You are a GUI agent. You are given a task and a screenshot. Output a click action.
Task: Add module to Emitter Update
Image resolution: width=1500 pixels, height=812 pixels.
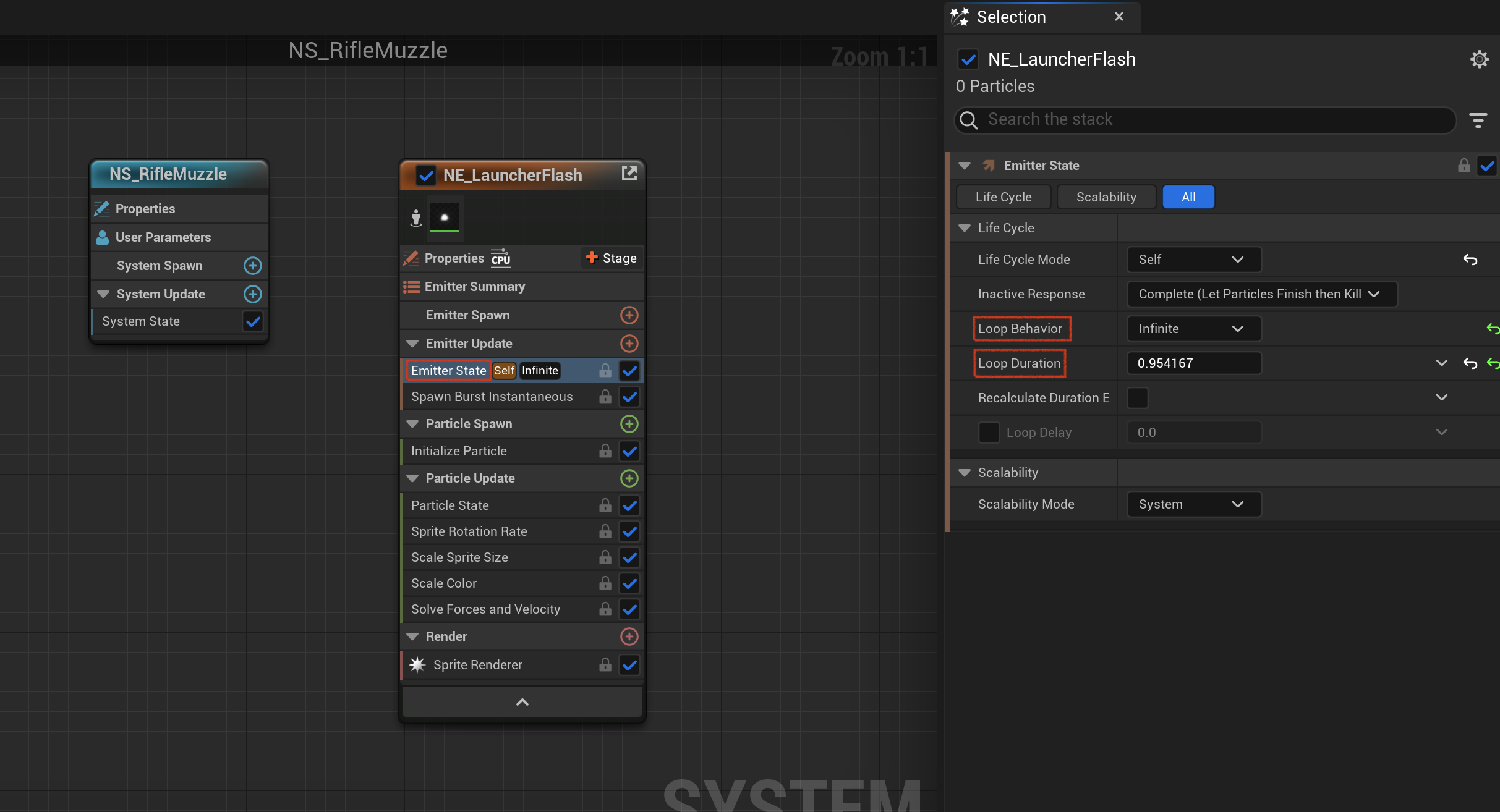629,344
